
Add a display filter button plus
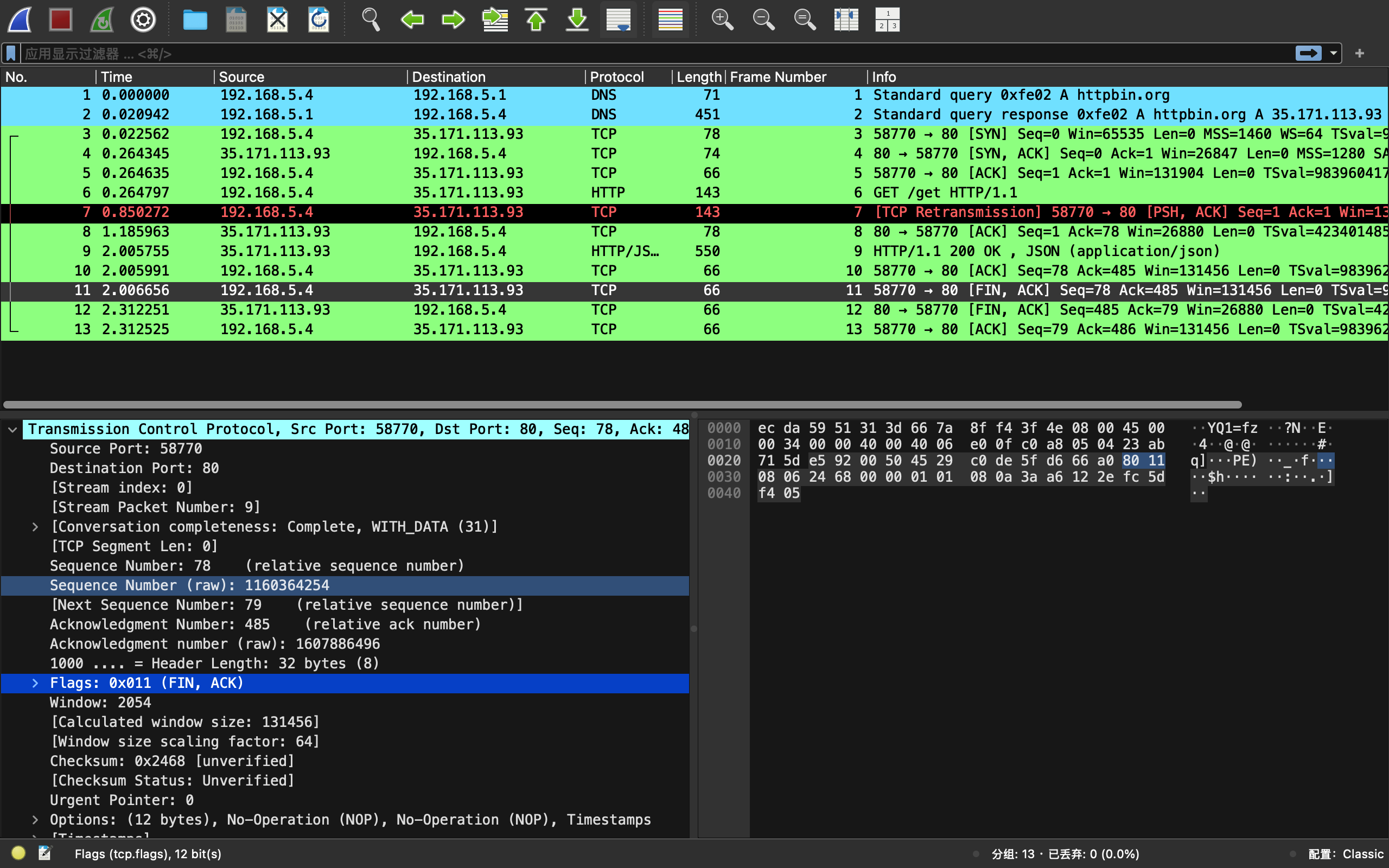click(1360, 53)
